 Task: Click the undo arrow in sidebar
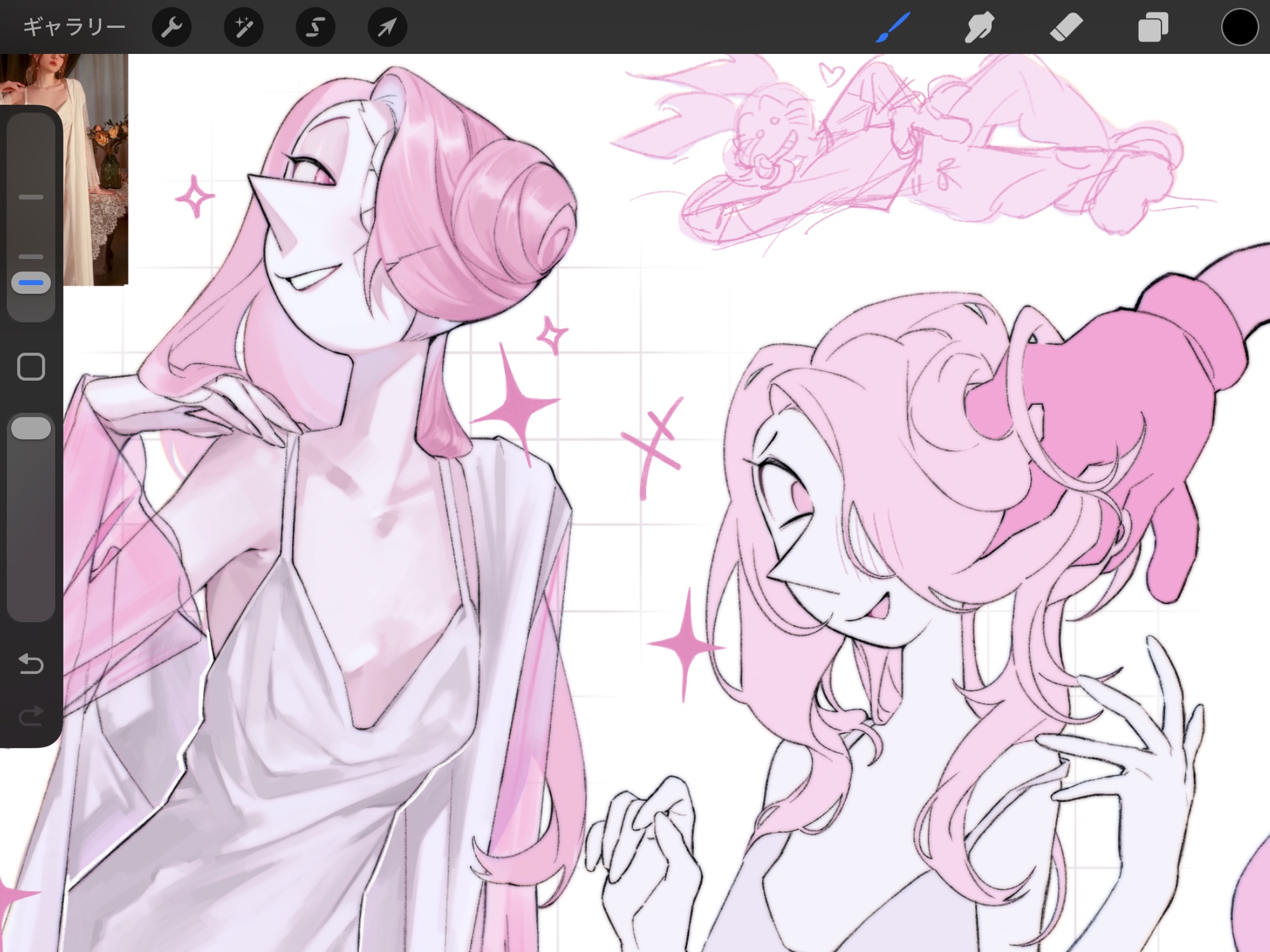pyautogui.click(x=31, y=664)
